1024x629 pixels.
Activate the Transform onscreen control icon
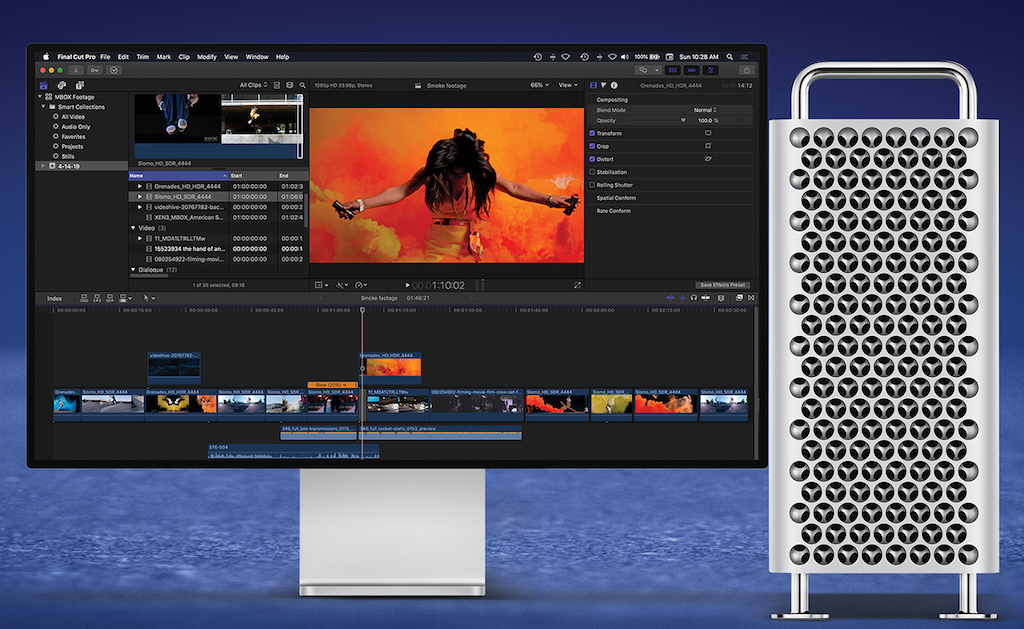tap(708, 133)
